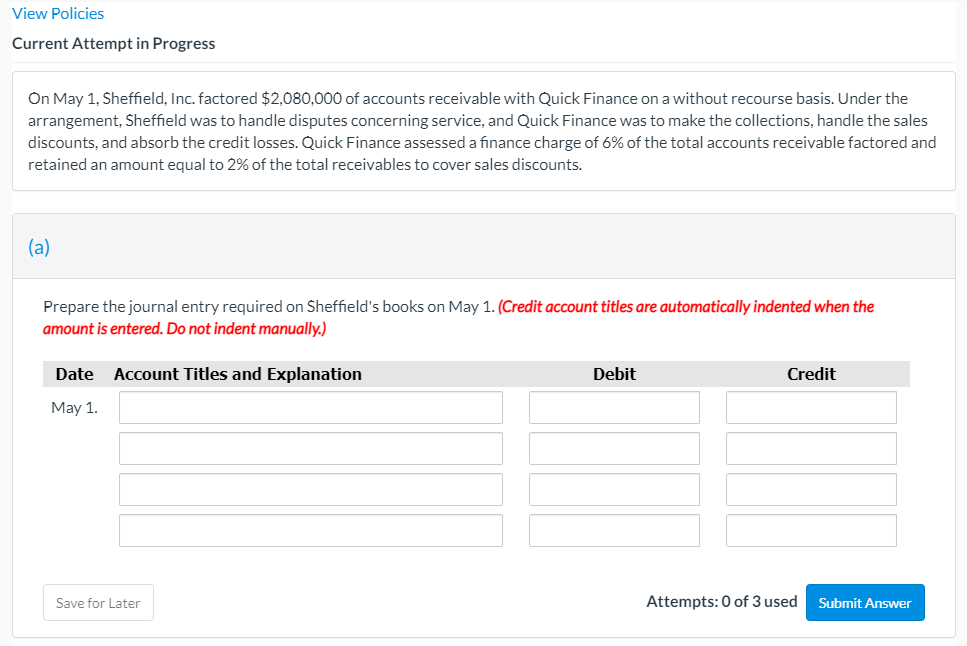This screenshot has height=646, width=967.
Task: Click the 'Account Titles and Explanation' column header
Action: [237, 374]
